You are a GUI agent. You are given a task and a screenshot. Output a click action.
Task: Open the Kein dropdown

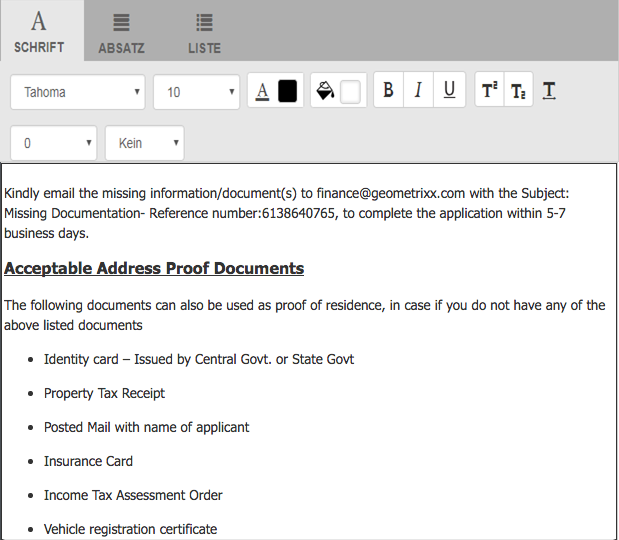coord(144,143)
